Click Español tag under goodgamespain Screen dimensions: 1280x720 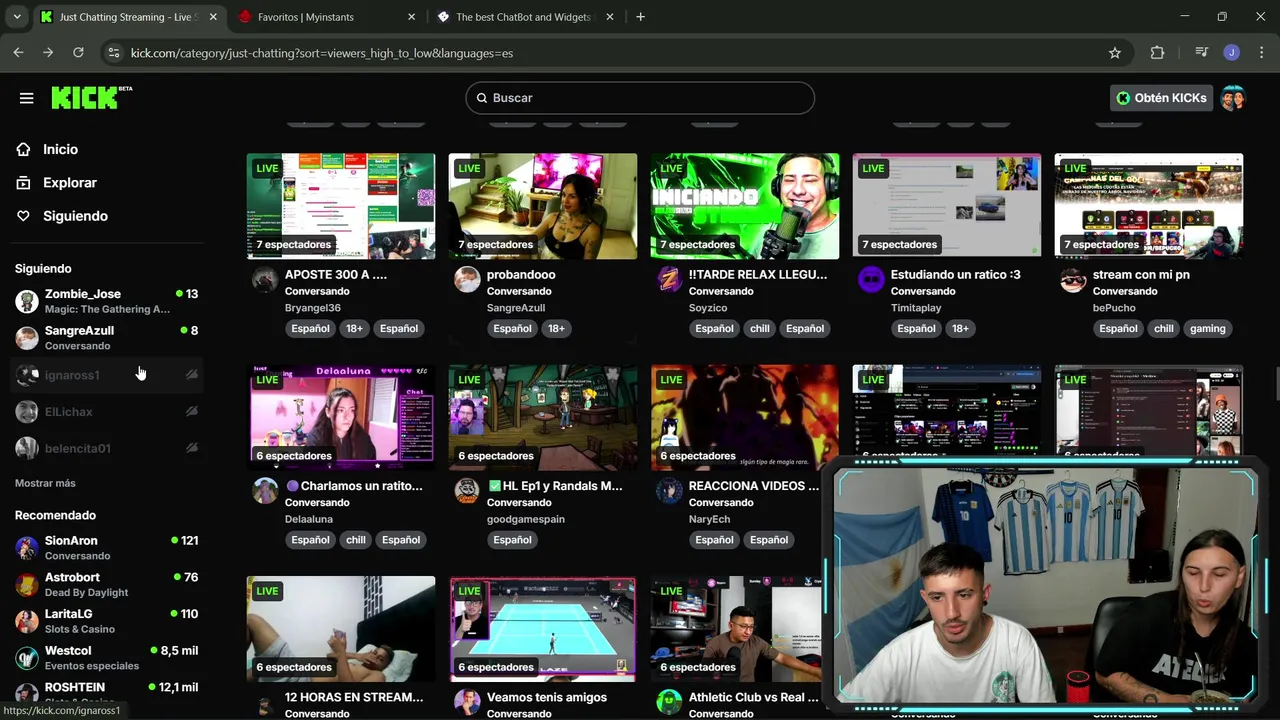point(512,540)
